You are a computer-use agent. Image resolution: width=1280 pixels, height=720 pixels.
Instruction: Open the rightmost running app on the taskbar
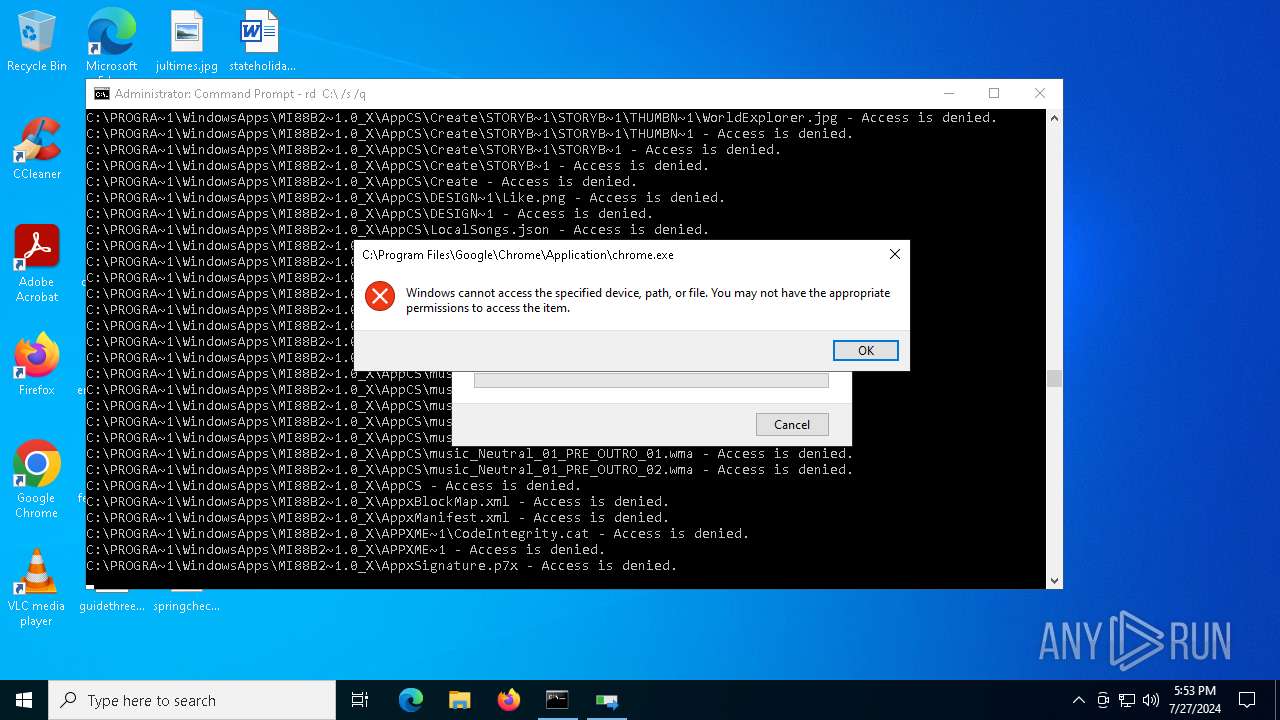(606, 700)
